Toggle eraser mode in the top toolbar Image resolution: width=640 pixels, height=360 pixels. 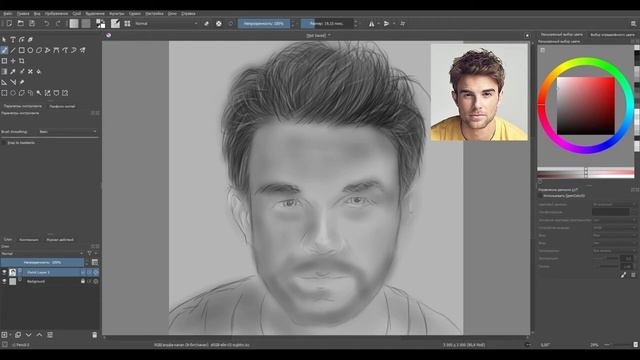207,24
